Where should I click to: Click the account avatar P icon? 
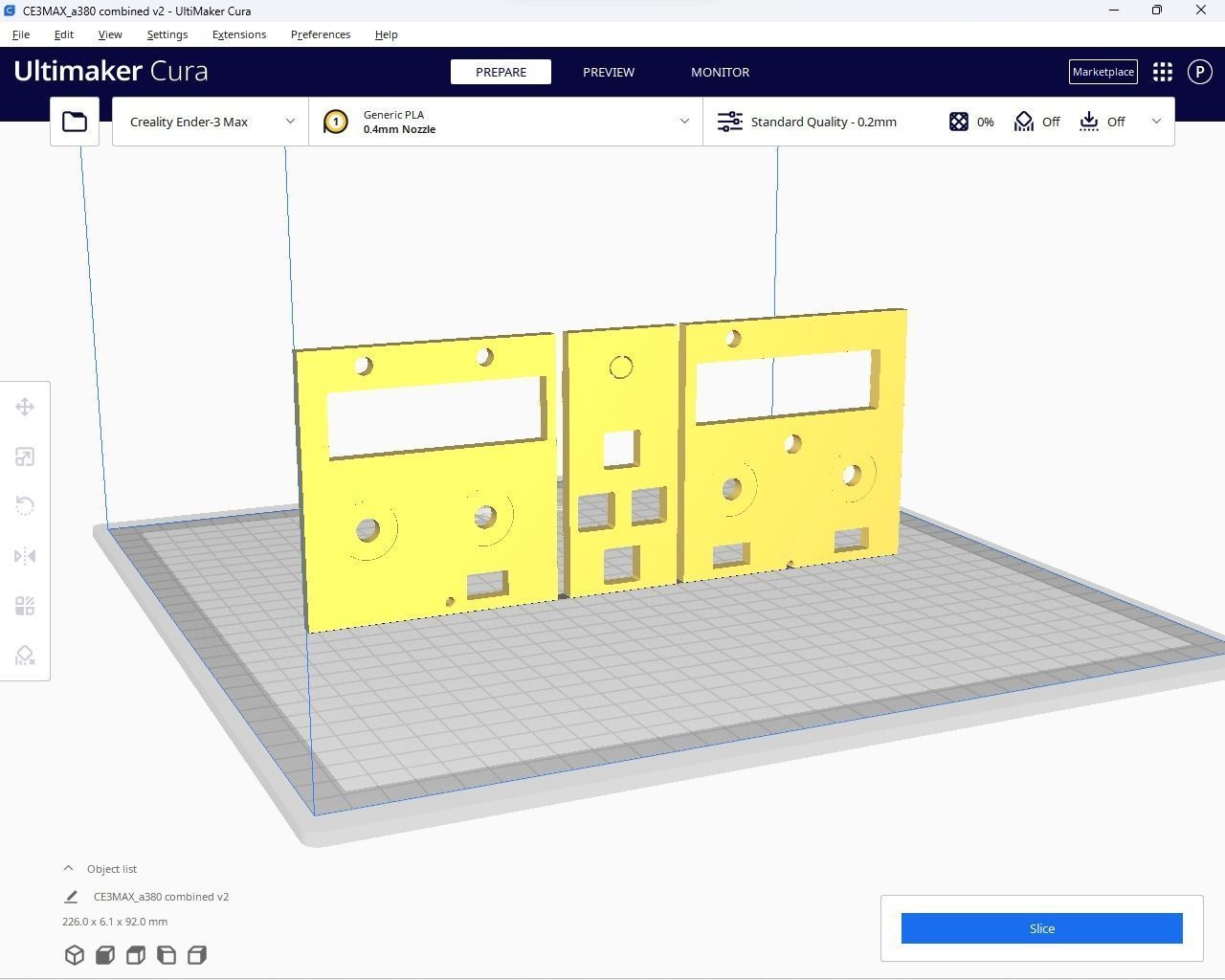(x=1199, y=72)
